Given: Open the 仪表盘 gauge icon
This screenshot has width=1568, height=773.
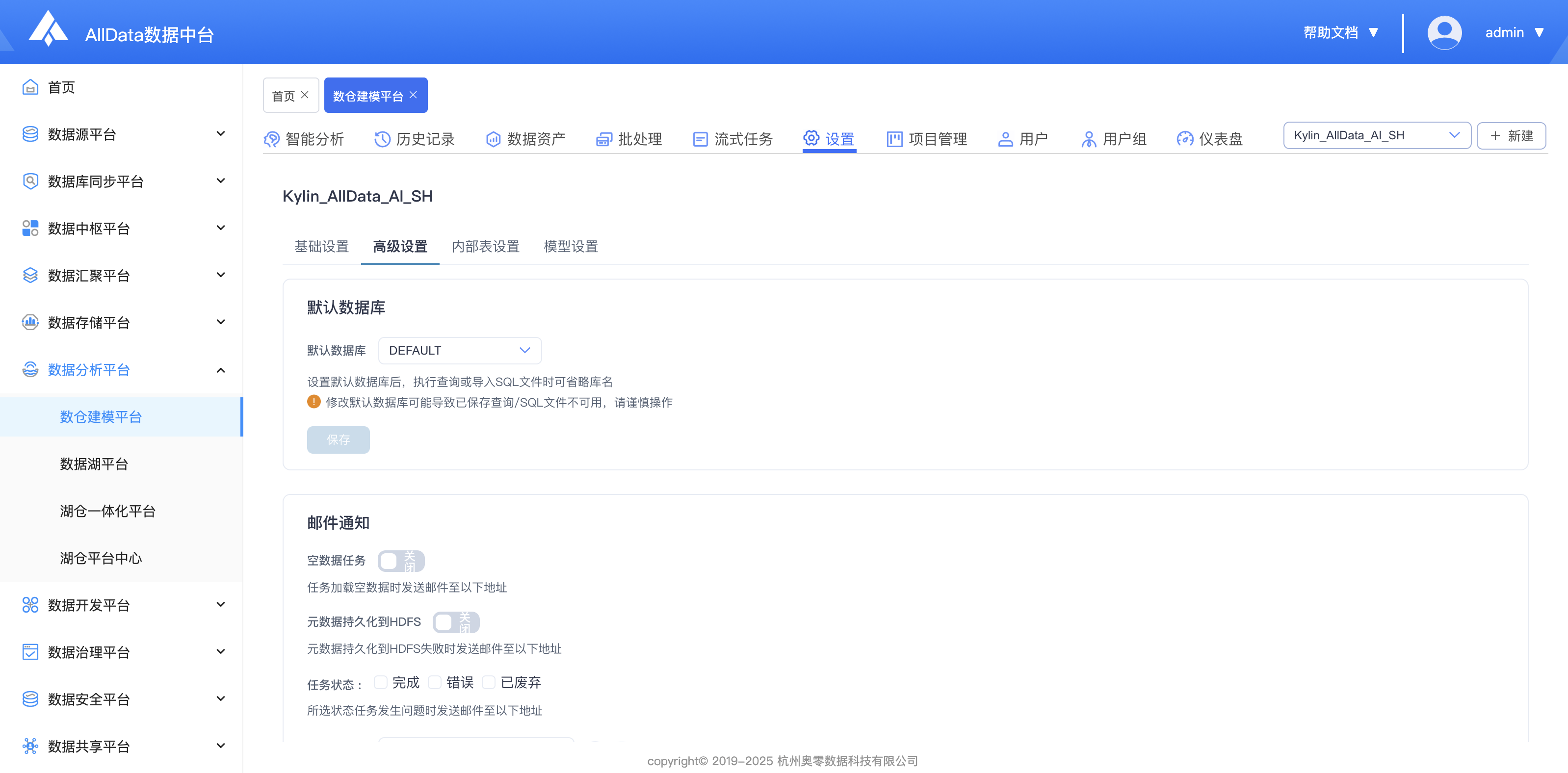Looking at the screenshot, I should pyautogui.click(x=1184, y=139).
